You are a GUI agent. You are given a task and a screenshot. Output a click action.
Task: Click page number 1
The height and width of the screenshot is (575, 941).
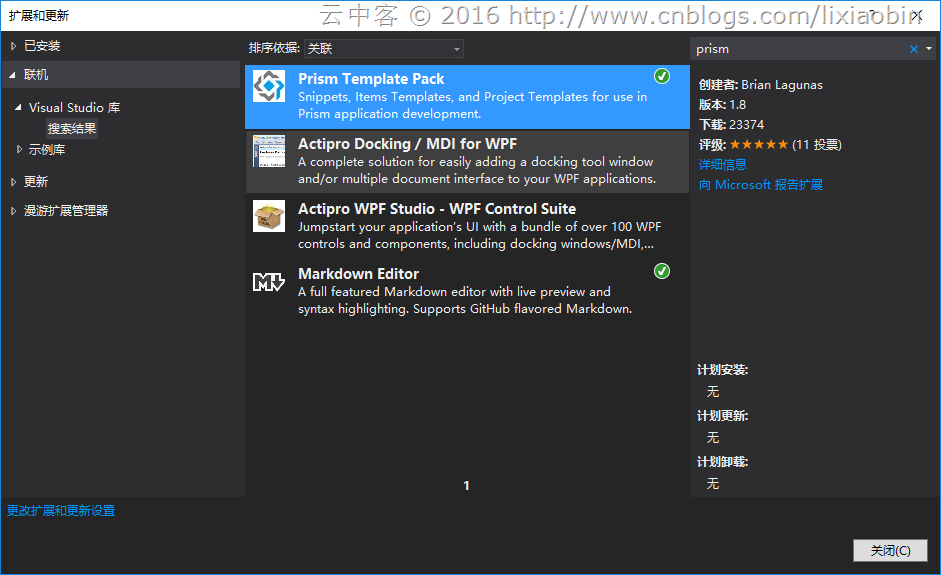click(466, 486)
